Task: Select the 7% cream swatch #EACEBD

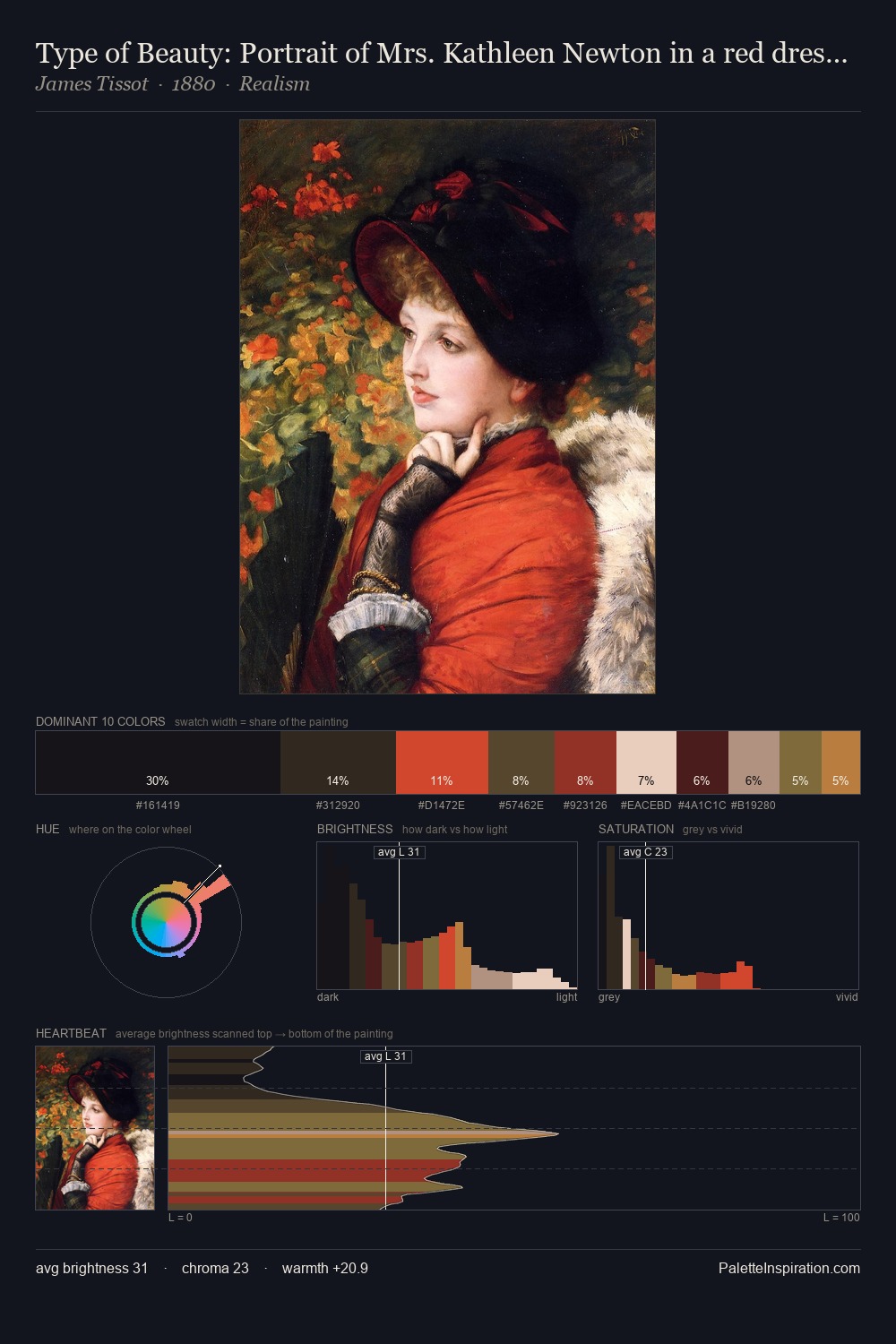Action: tap(646, 762)
